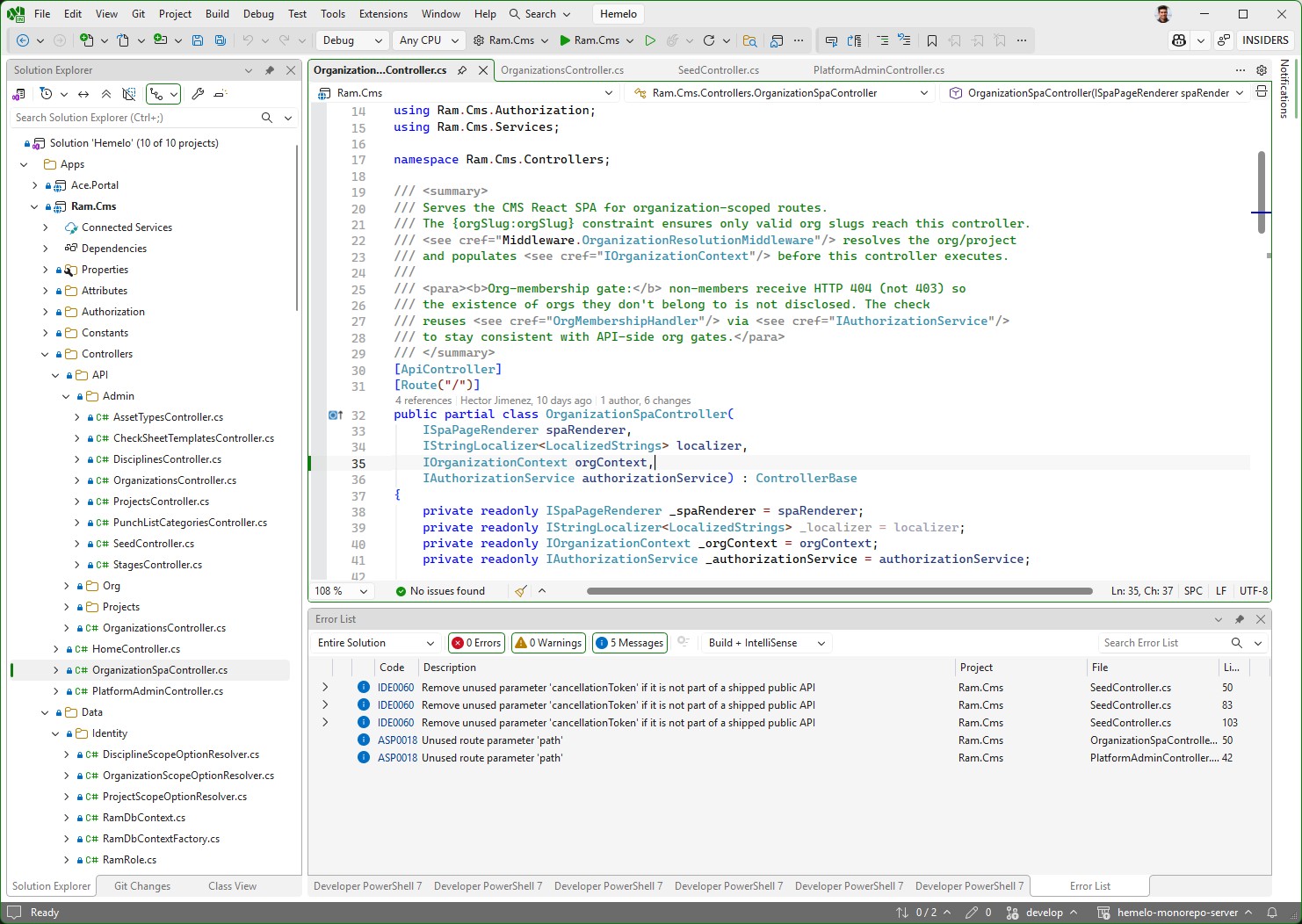Screen dimensions: 1302x924
Task: Collapse the Controllers folder
Action: click(x=46, y=354)
